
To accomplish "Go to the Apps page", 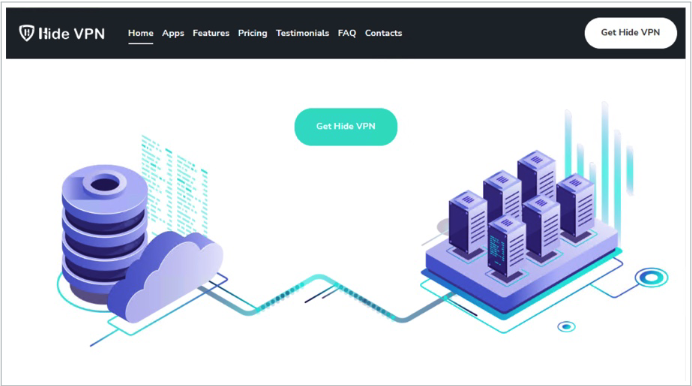I will pyautogui.click(x=173, y=33).
